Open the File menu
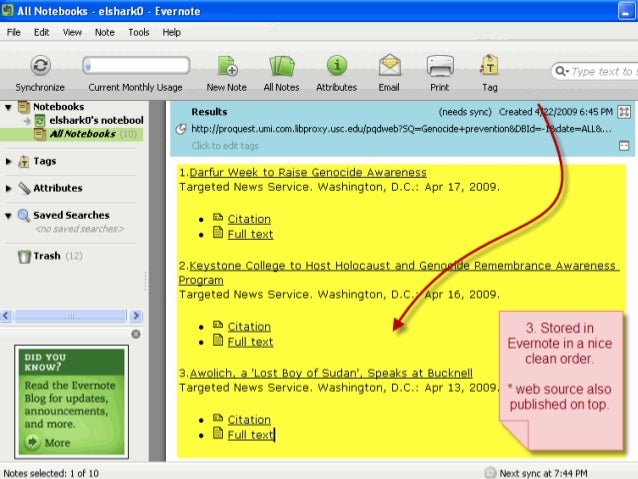Image resolution: width=638 pixels, height=479 pixels. pos(13,32)
